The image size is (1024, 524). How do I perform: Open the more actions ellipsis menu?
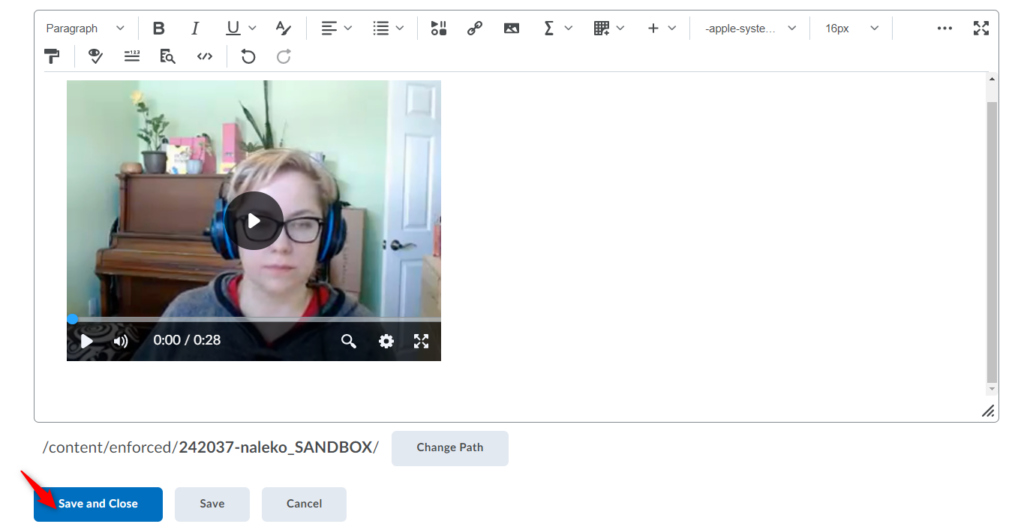coord(944,28)
